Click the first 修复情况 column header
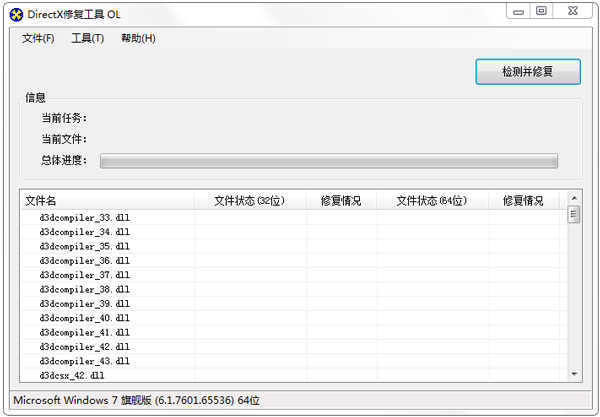The height and width of the screenshot is (417, 600). click(x=341, y=201)
